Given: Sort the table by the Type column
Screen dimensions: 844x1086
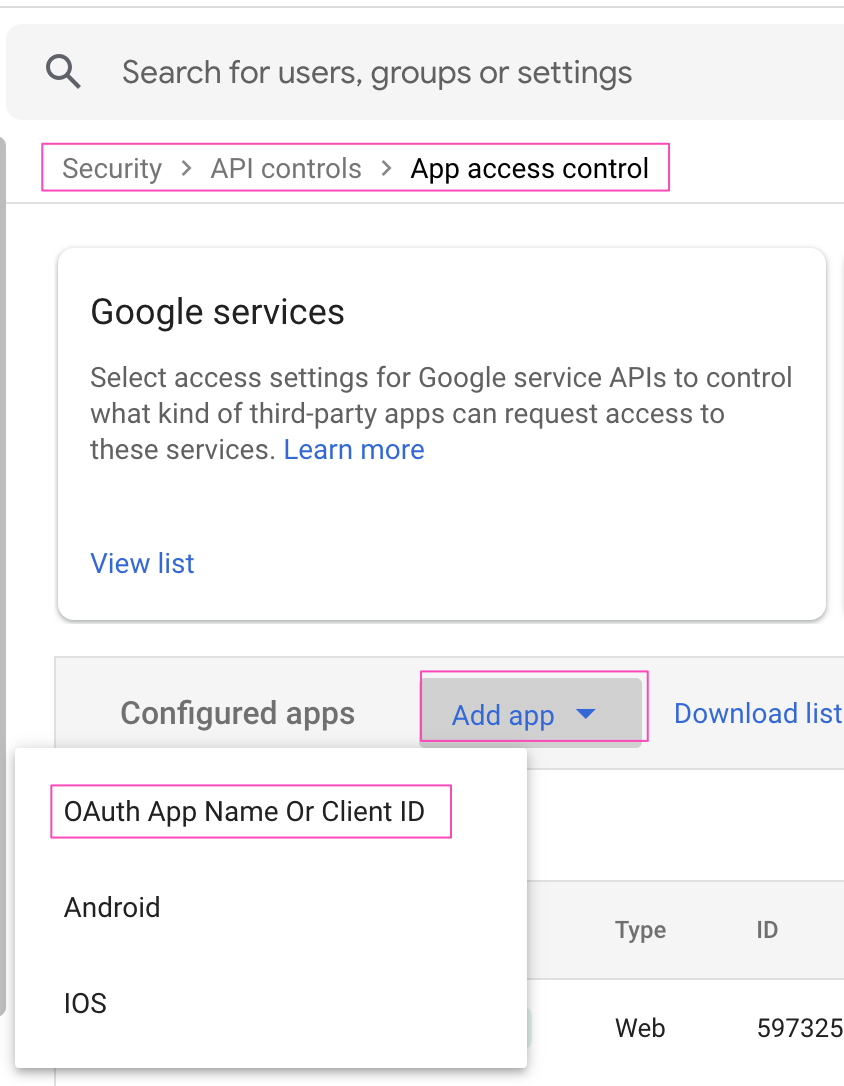Looking at the screenshot, I should point(640,930).
